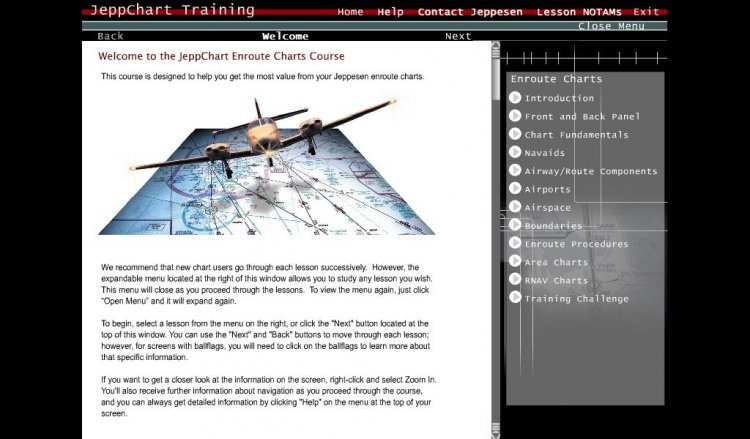
Task: Click the airplane over chart image
Action: coord(267,166)
